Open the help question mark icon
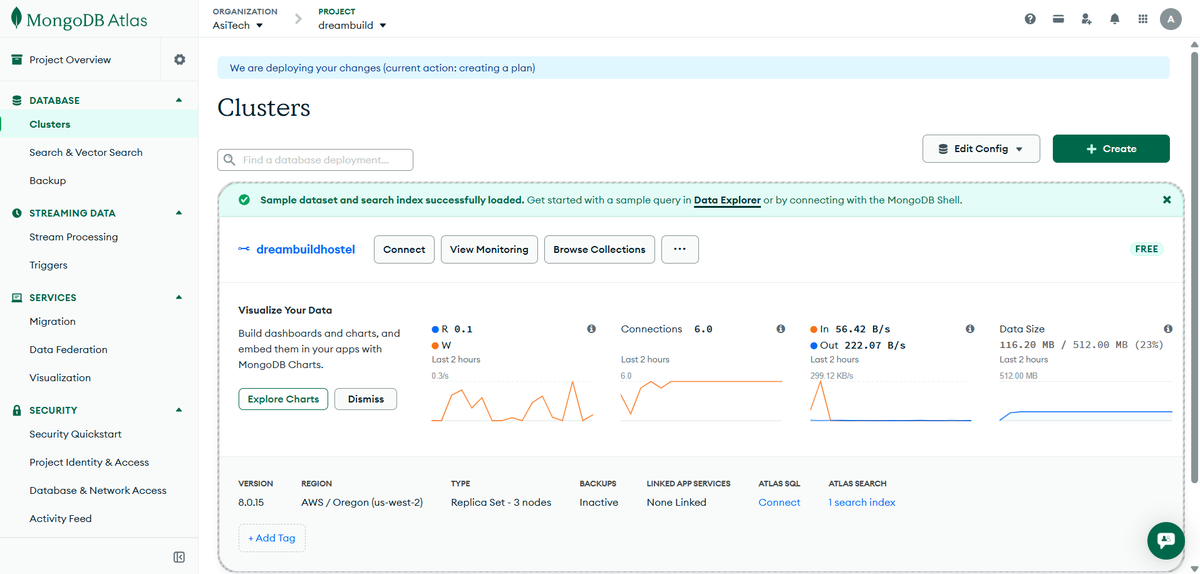Image resolution: width=1200 pixels, height=574 pixels. [1030, 20]
